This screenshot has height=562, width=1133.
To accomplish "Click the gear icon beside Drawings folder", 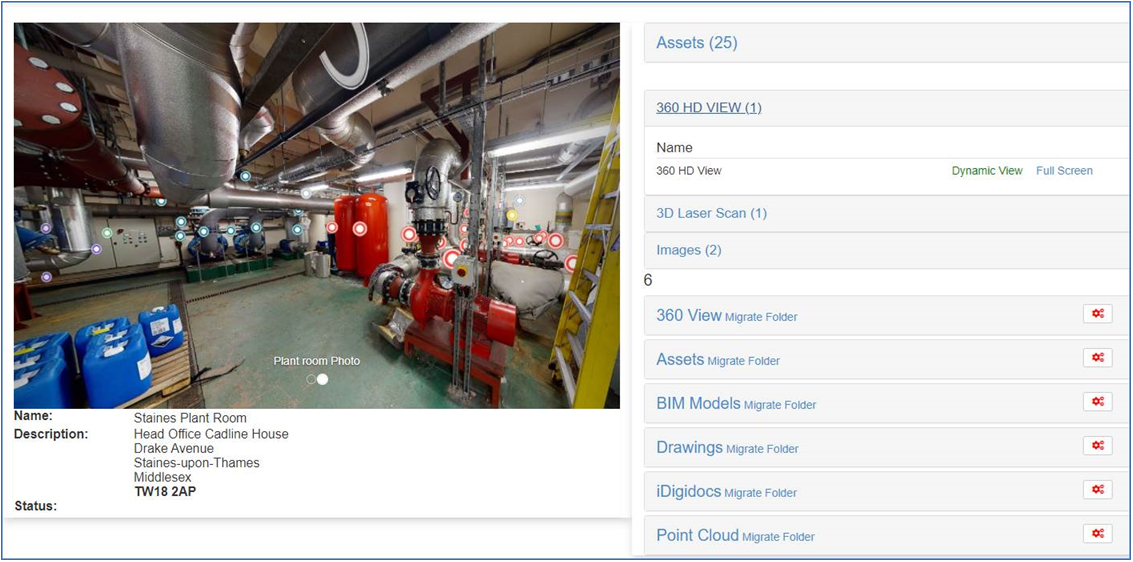I will (1098, 446).
